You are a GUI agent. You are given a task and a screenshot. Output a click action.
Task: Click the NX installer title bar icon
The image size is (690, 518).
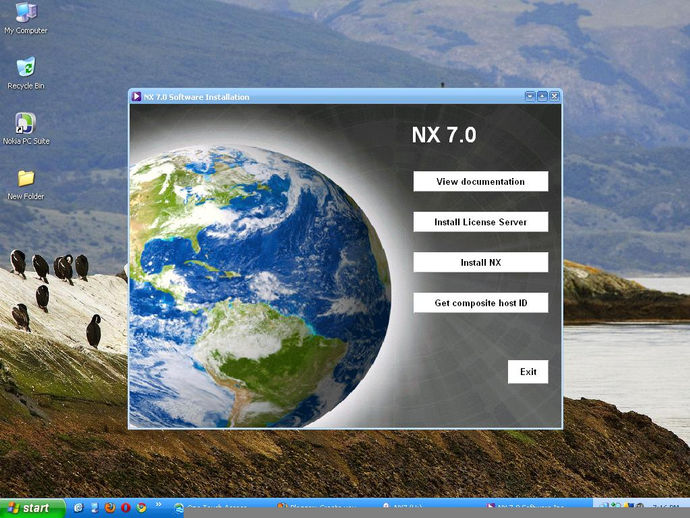[x=136, y=96]
